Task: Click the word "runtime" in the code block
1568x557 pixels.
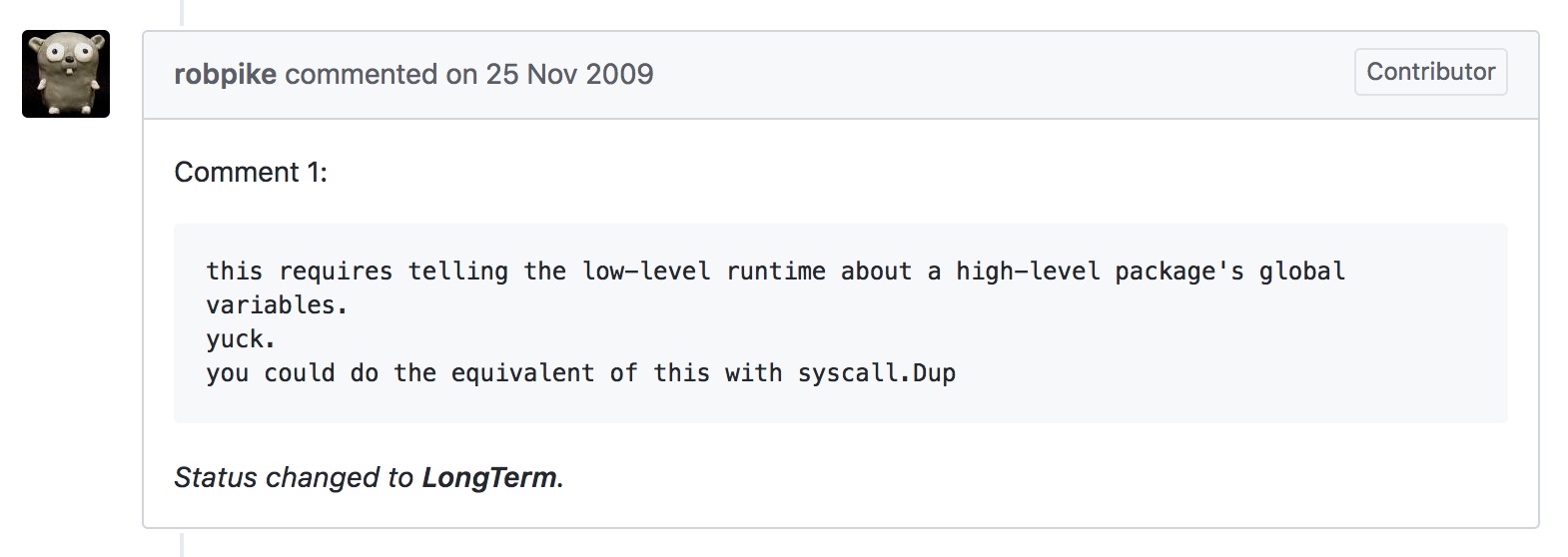Action: point(776,271)
